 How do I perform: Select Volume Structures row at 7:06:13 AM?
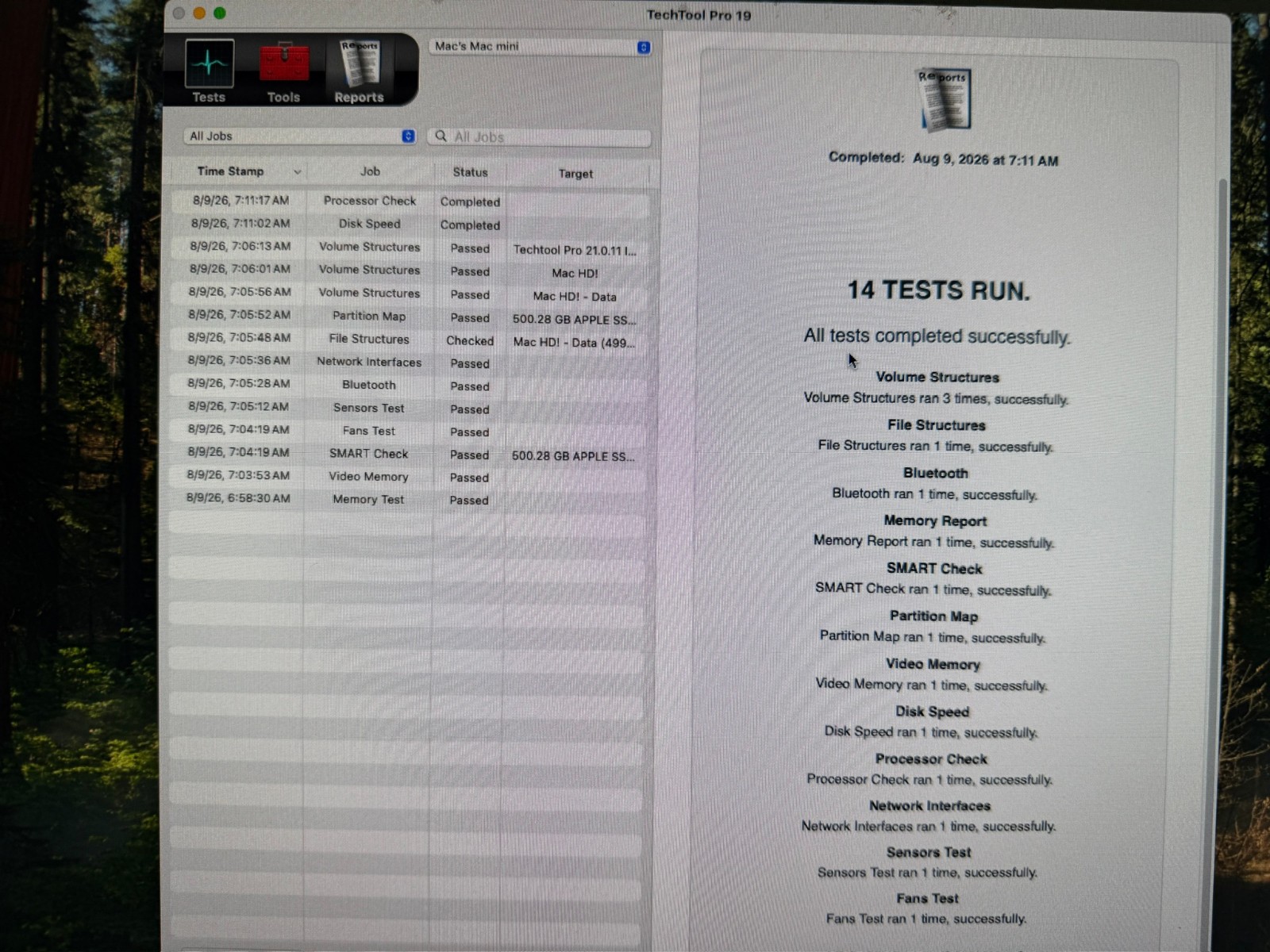tap(410, 248)
